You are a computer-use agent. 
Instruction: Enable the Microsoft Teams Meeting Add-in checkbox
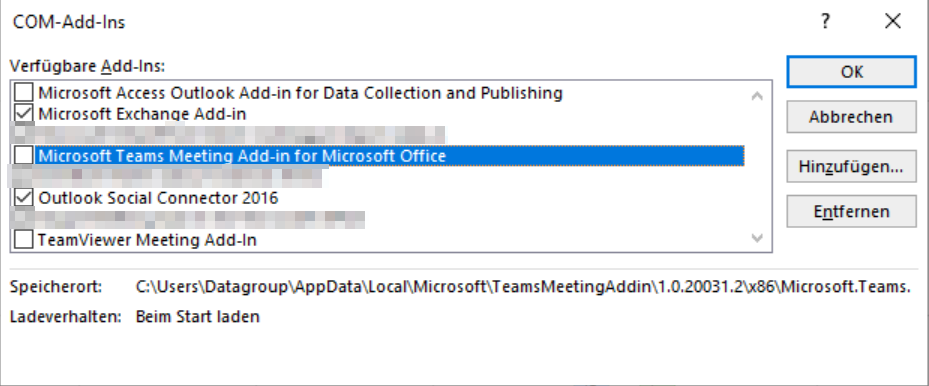coord(24,156)
